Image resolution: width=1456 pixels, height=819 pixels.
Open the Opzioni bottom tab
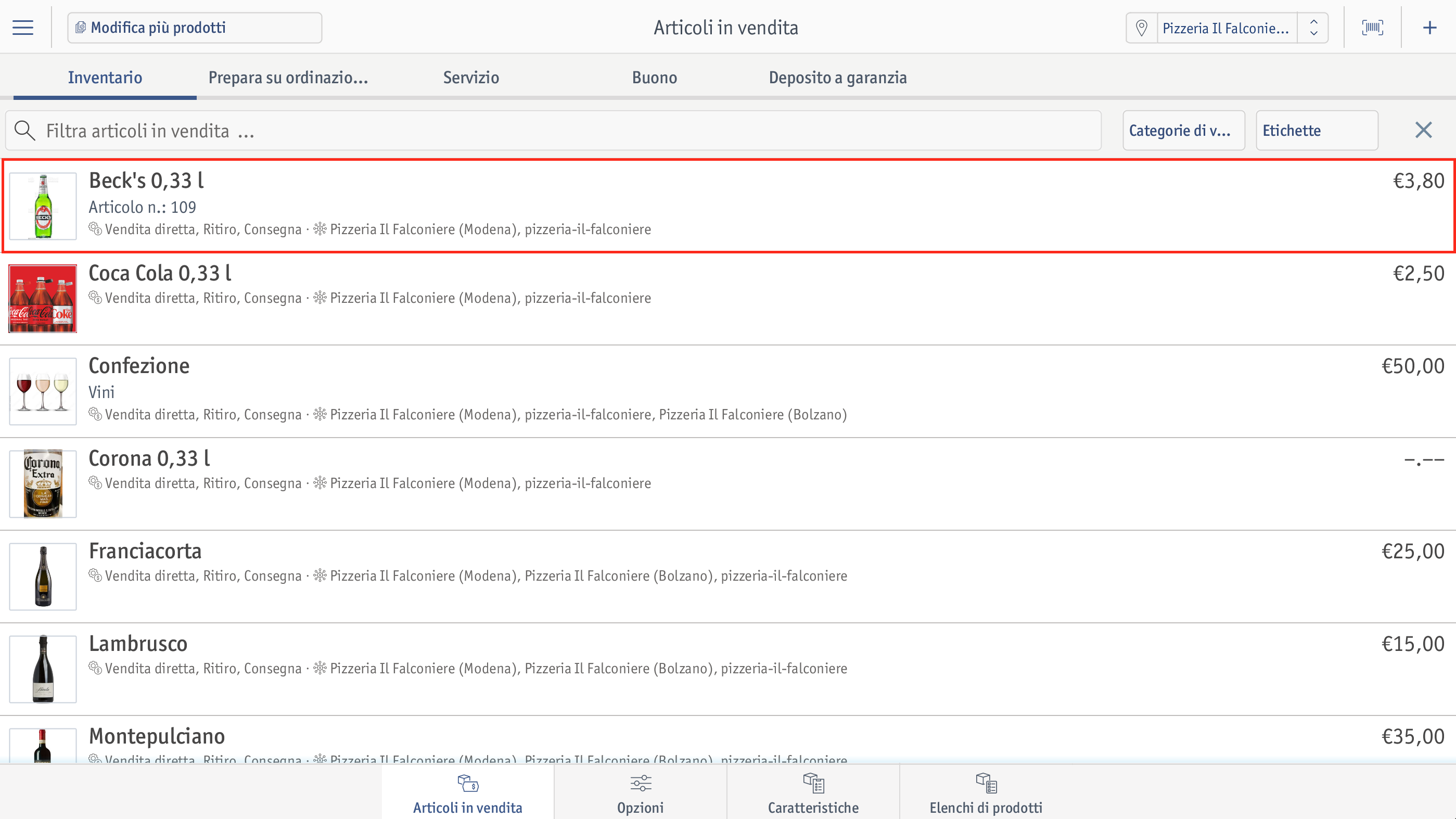point(641,792)
